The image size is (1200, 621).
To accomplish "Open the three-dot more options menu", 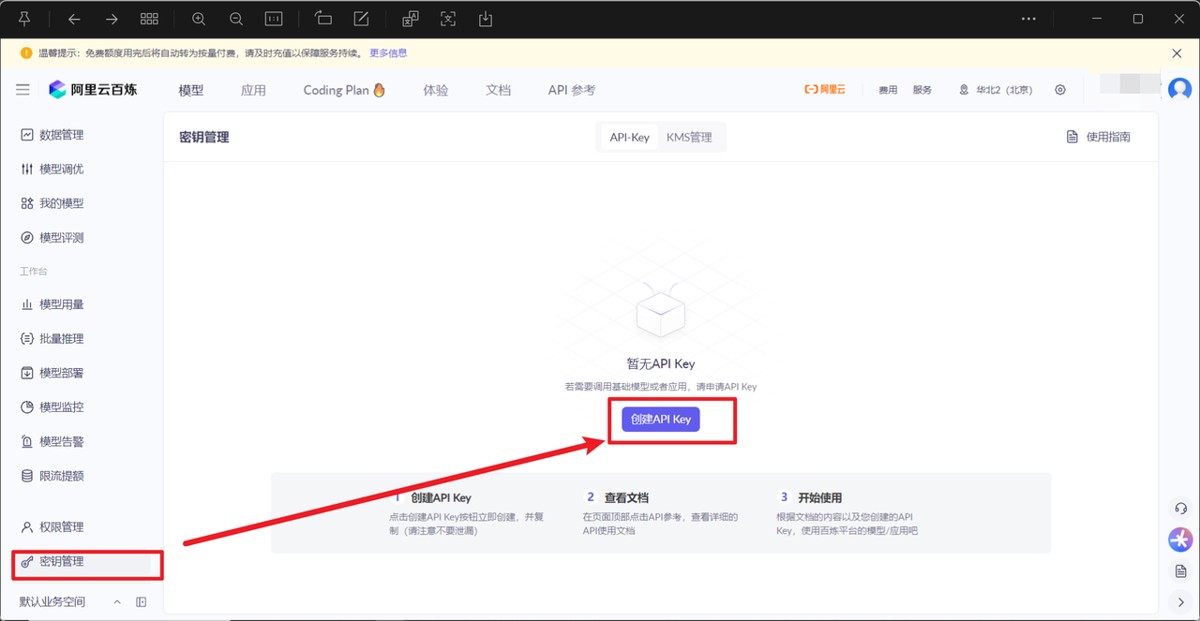I will tap(1029, 18).
